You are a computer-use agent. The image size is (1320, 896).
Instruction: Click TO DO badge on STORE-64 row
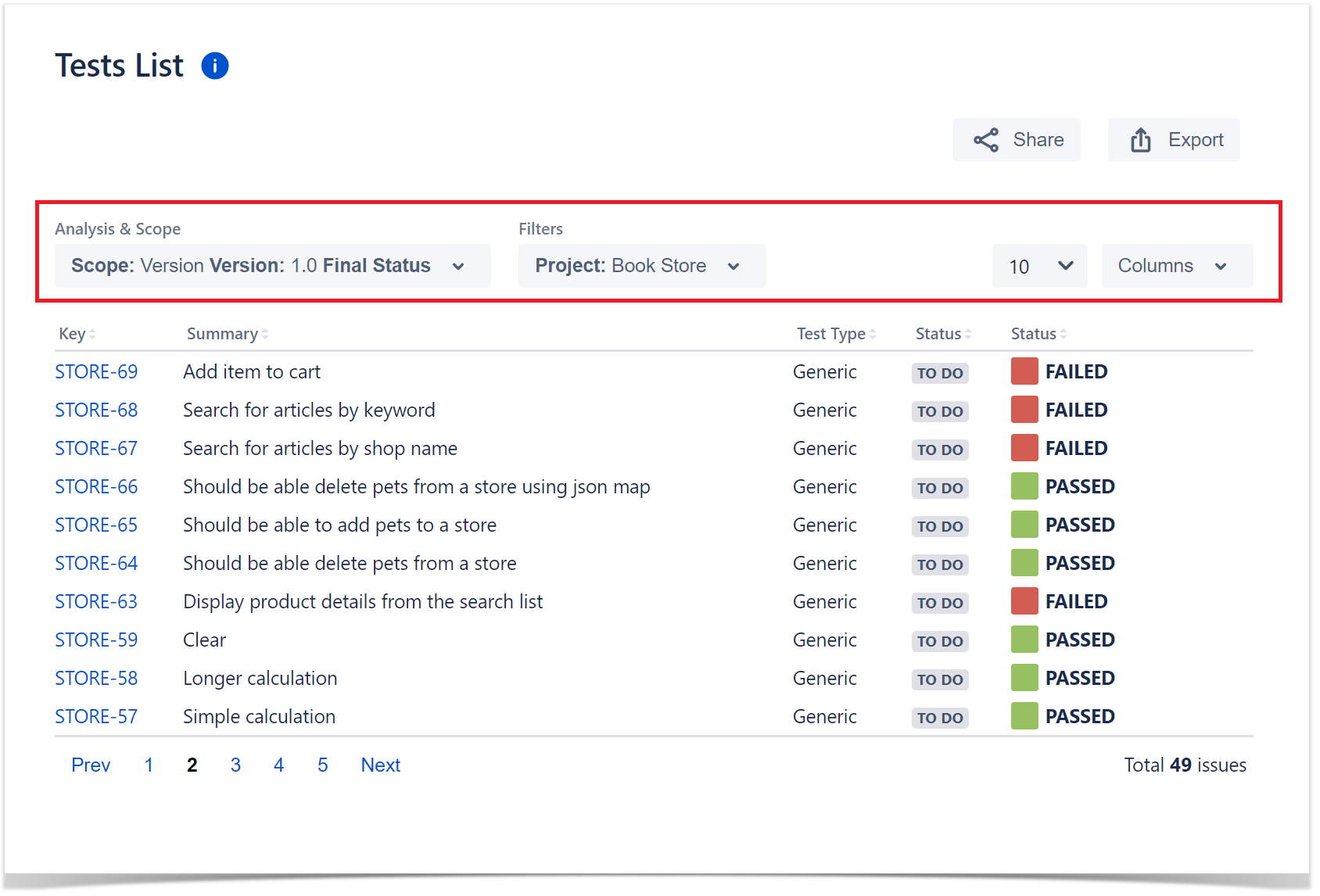pos(940,565)
